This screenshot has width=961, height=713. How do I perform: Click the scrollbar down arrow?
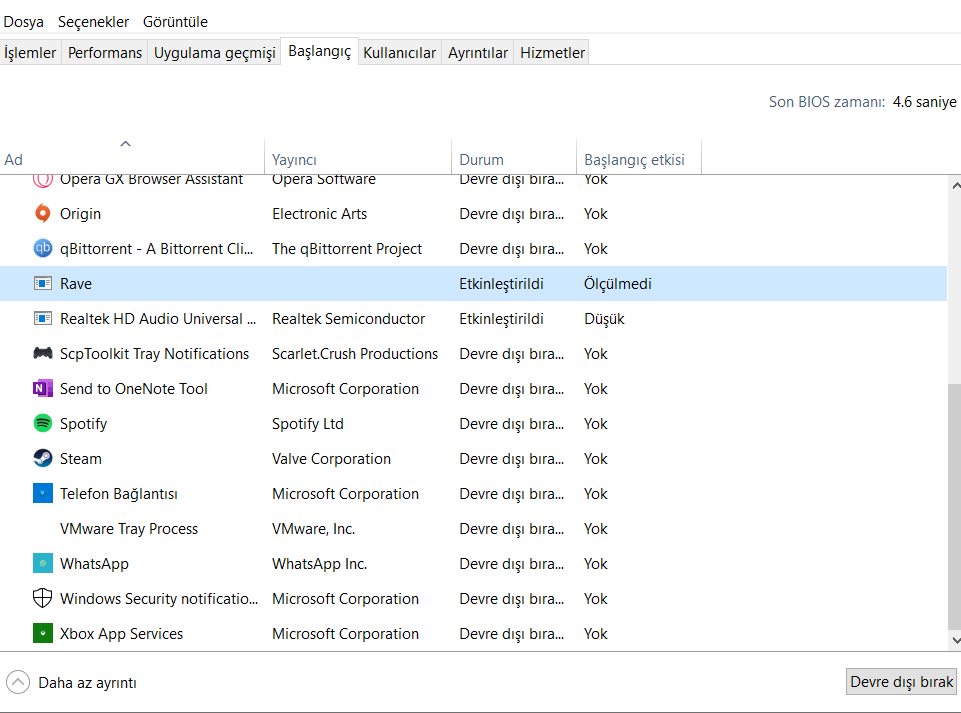(x=954, y=640)
